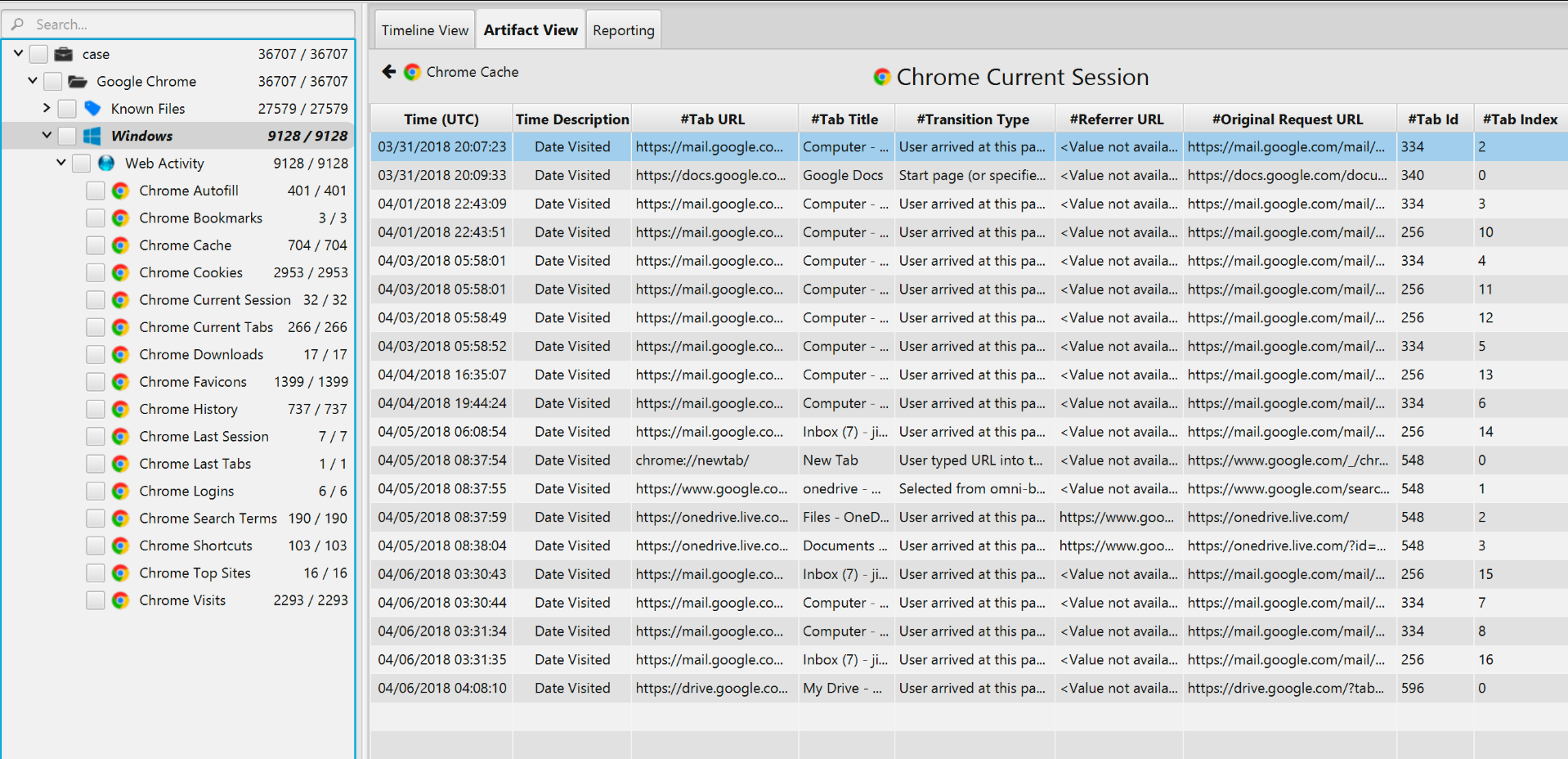The image size is (1568, 759).
Task: Click the briefcase icon next to case
Action: click(x=64, y=54)
